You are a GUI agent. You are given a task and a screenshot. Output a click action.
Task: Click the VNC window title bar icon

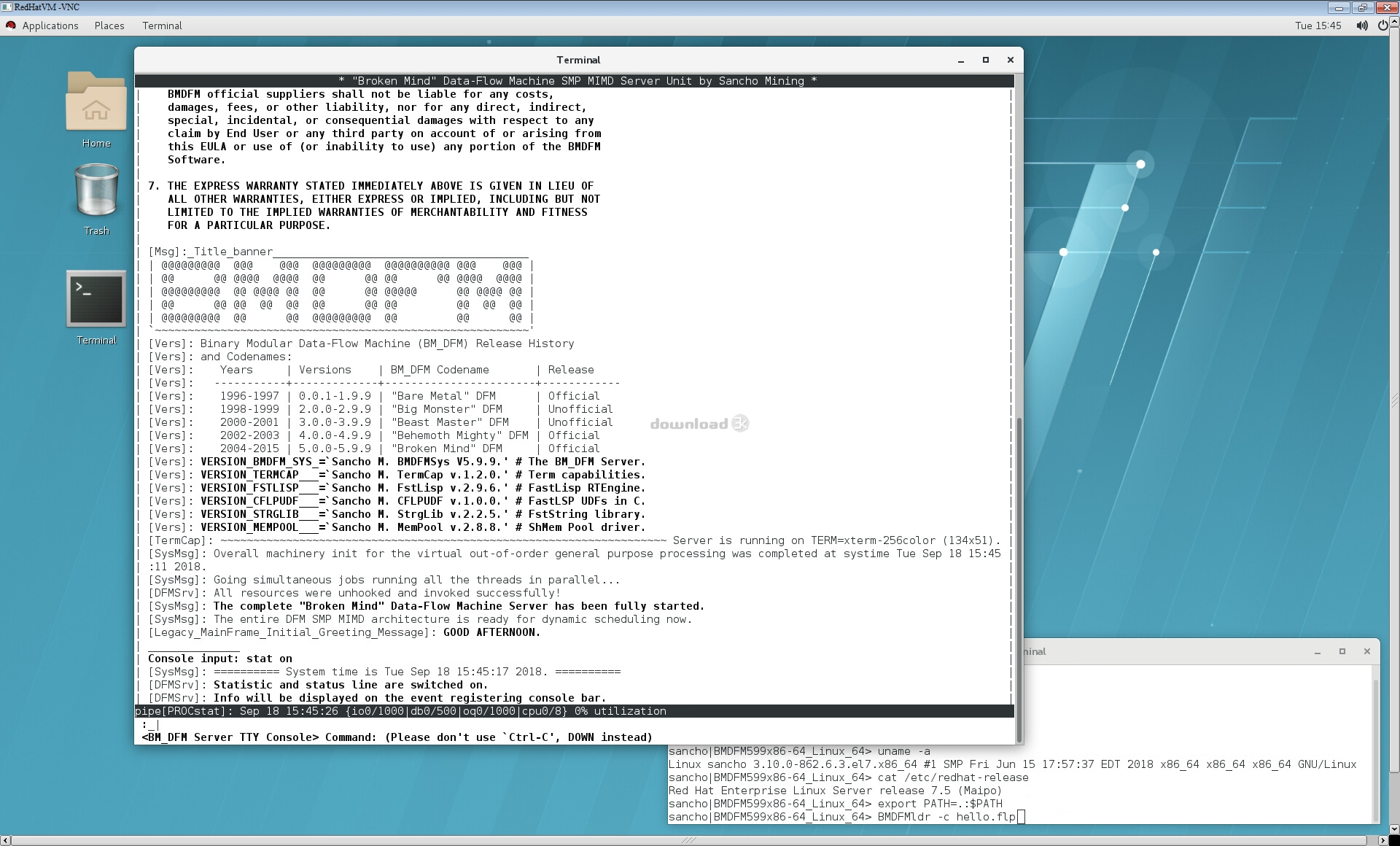[7, 7]
